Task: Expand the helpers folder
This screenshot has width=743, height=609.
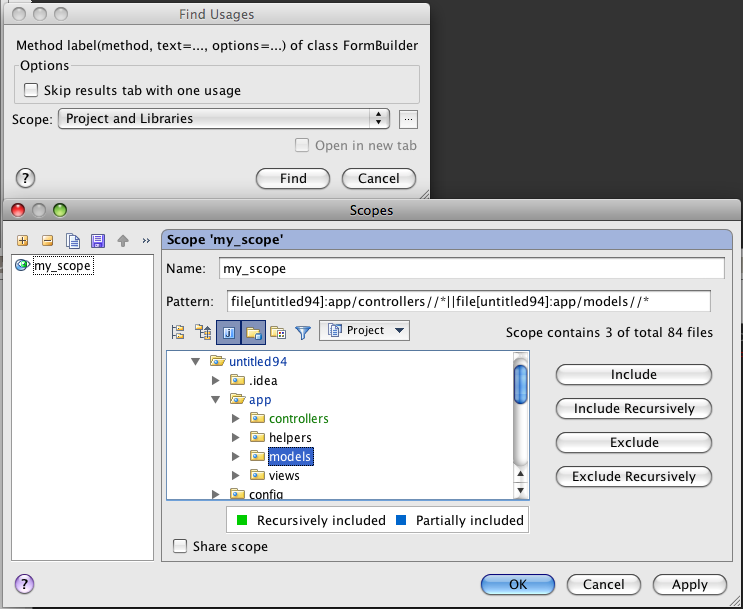Action: (x=236, y=437)
